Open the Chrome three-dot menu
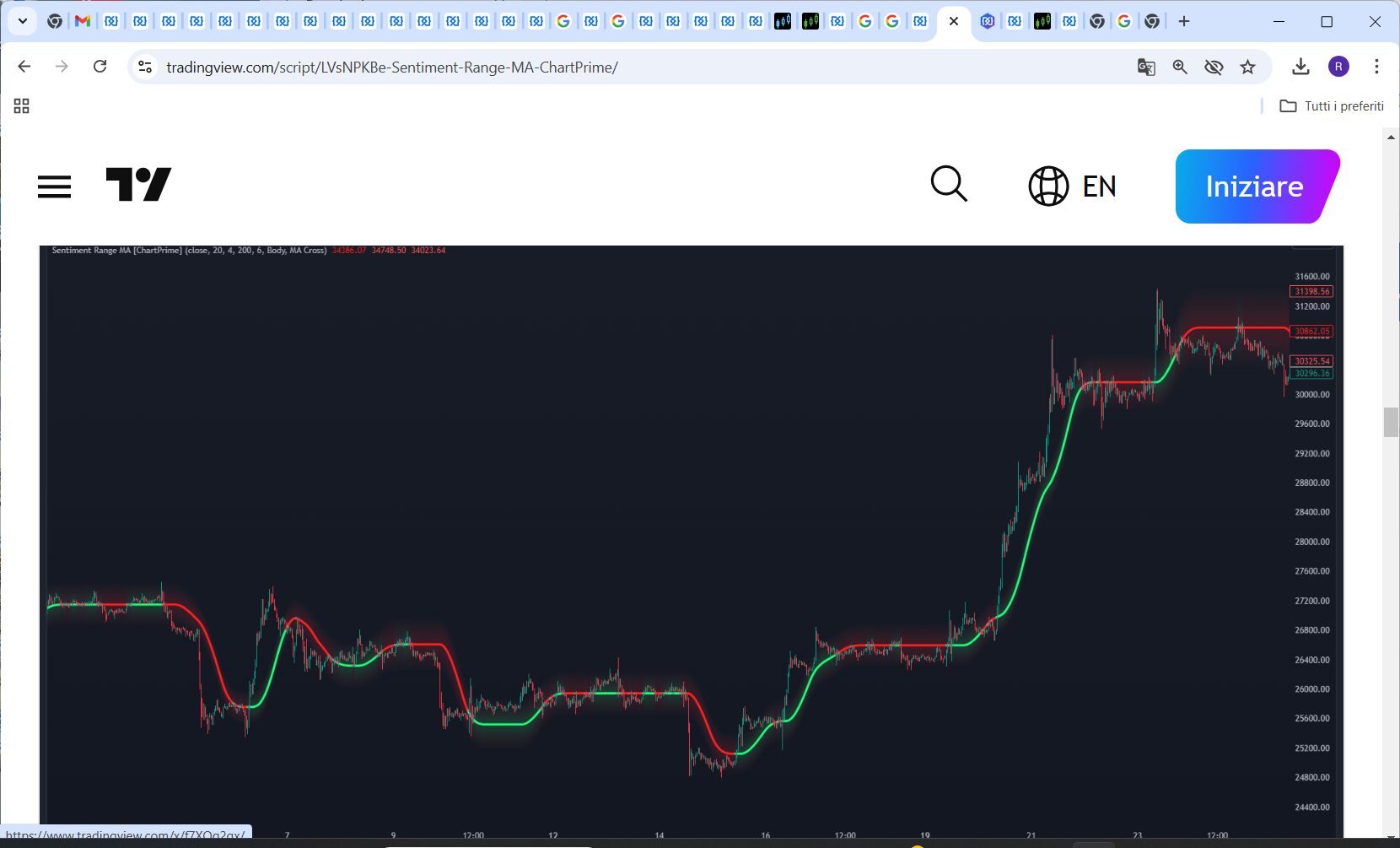The width and height of the screenshot is (1400, 848). click(1376, 67)
